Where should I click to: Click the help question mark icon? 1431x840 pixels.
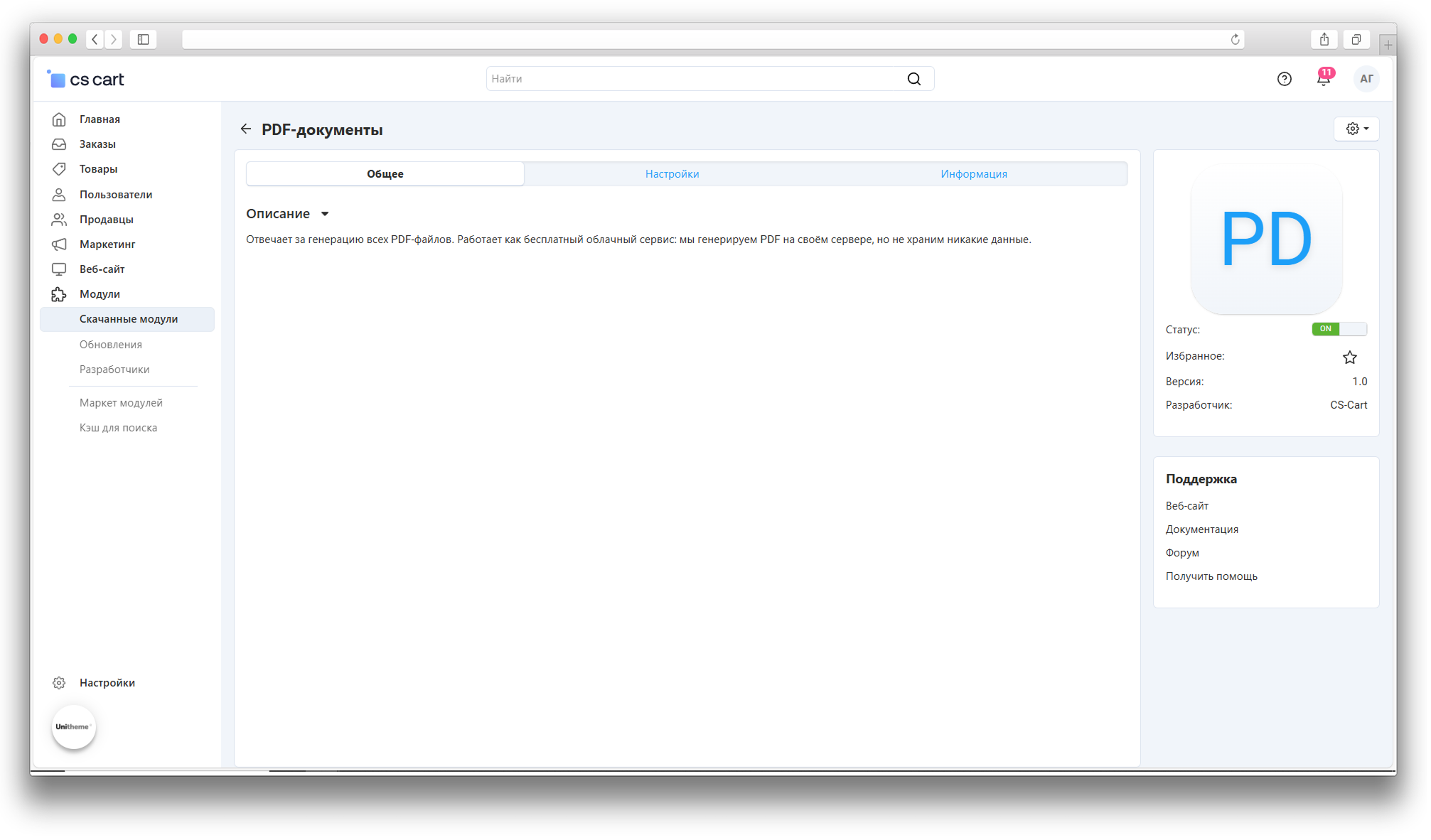(x=1284, y=79)
